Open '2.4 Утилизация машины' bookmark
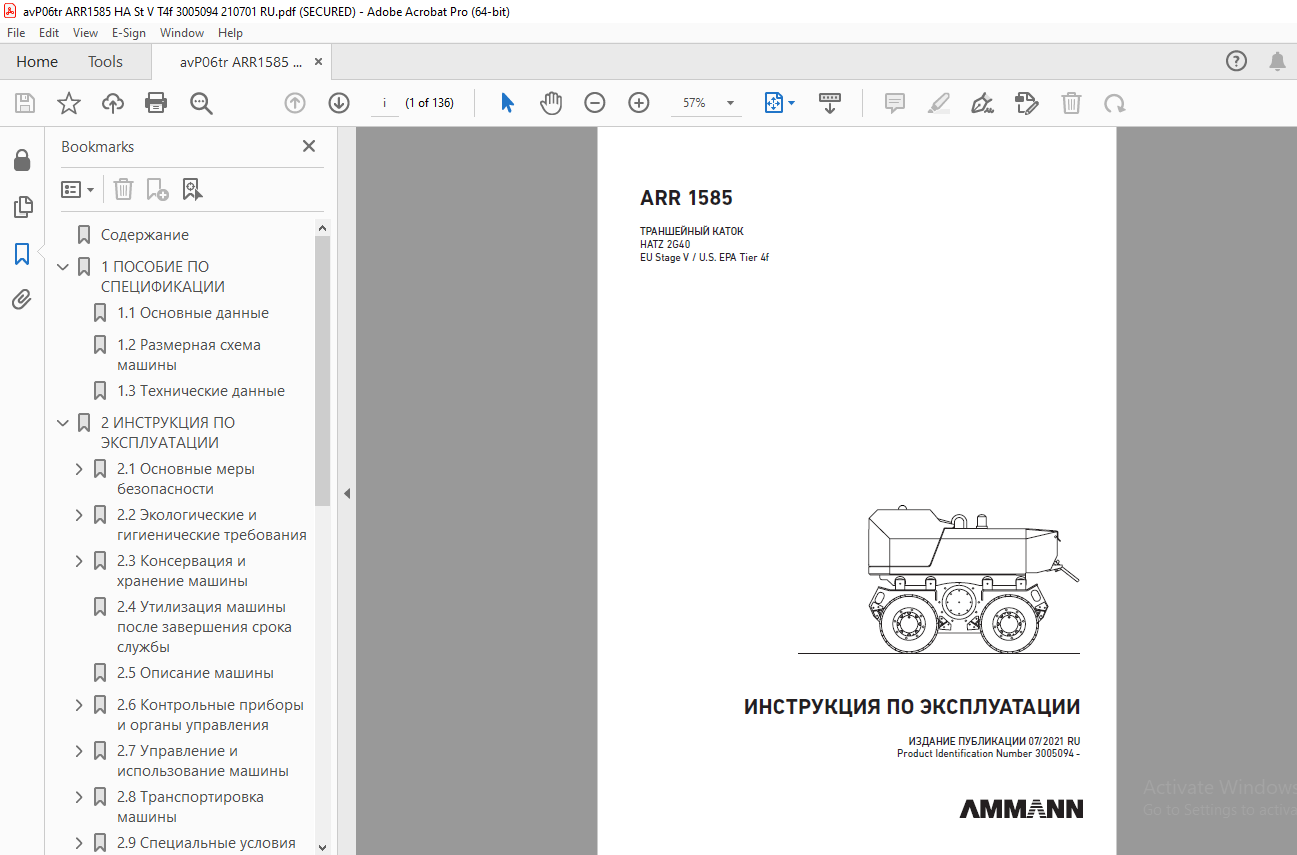Viewport: 1297px width, 855px height. (x=204, y=627)
